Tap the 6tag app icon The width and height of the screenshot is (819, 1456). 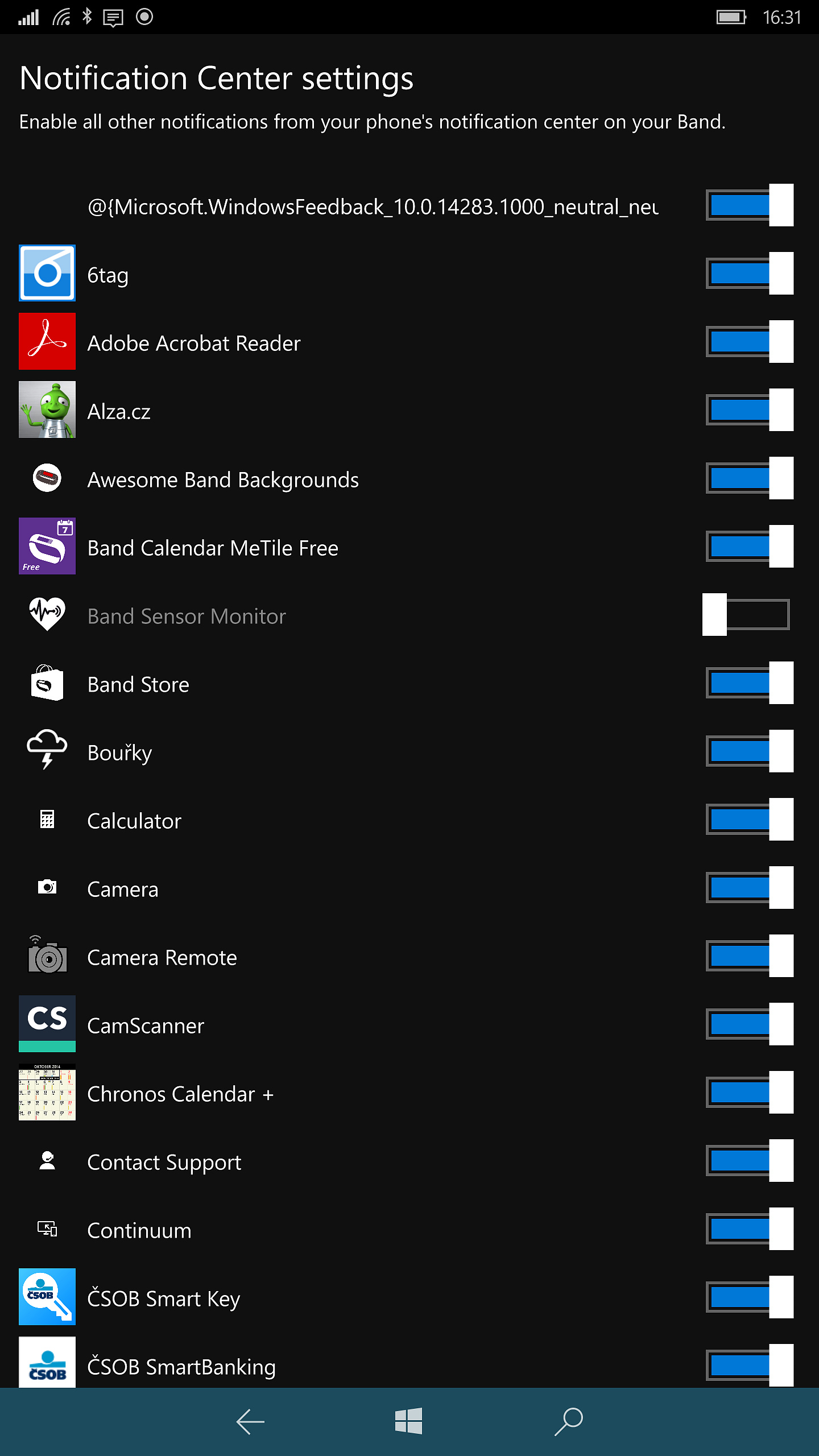47,273
